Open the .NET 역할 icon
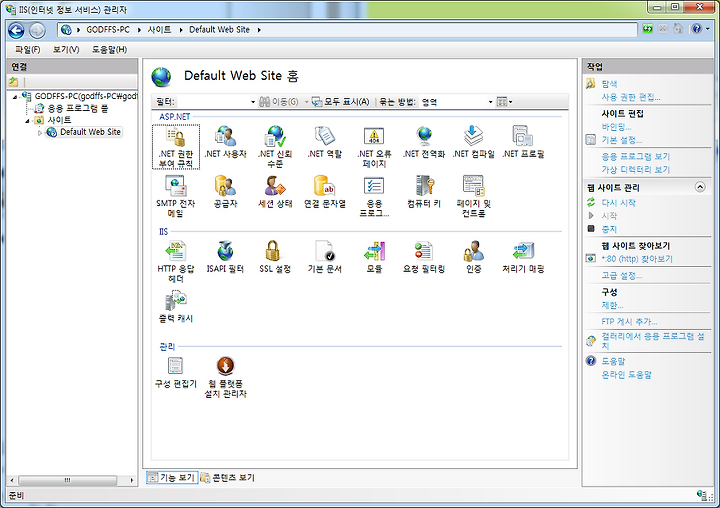720x508 pixels. (x=325, y=142)
